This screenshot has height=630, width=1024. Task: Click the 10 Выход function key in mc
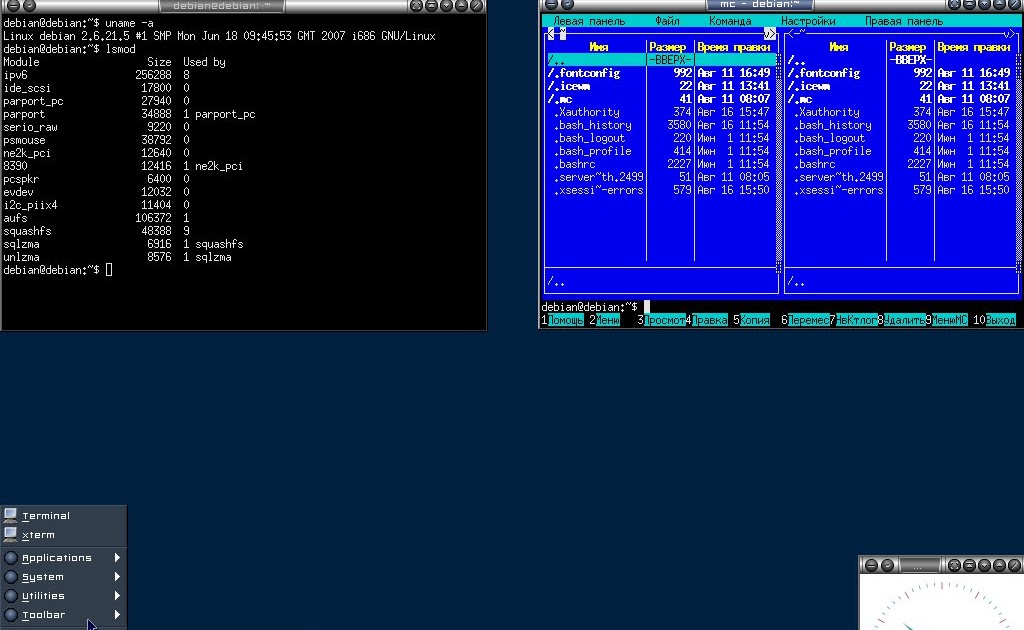[995, 320]
